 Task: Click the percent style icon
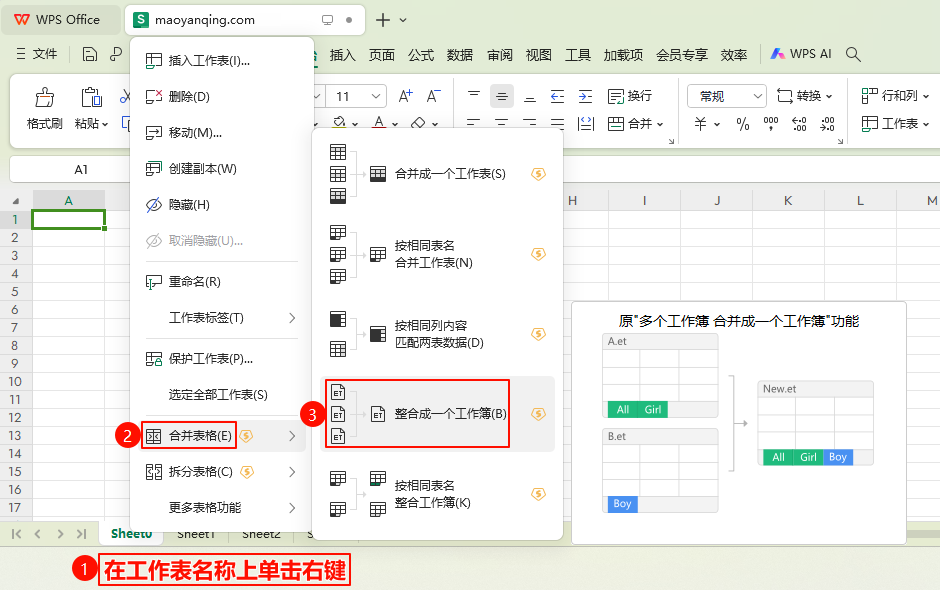click(742, 124)
